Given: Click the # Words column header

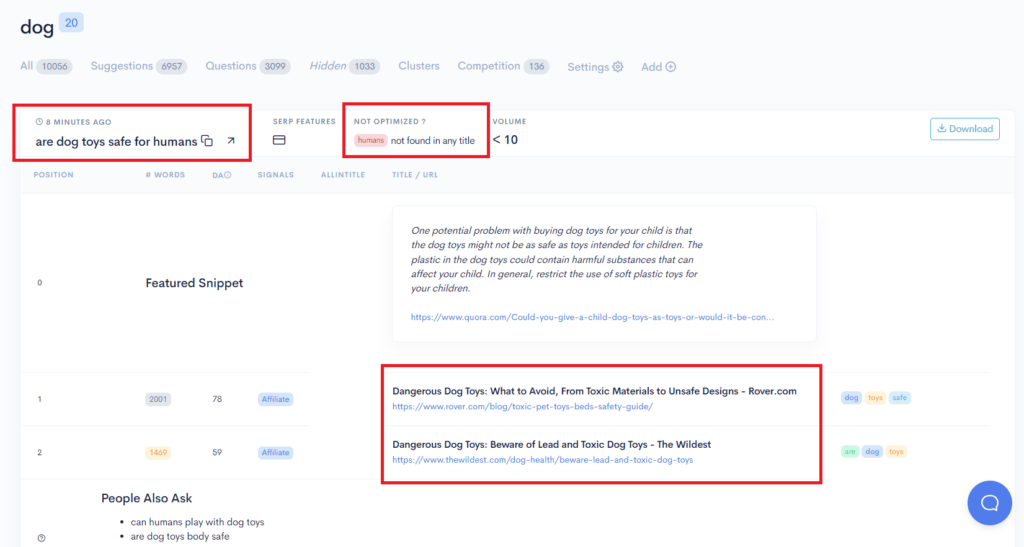Looking at the screenshot, I should click(165, 175).
